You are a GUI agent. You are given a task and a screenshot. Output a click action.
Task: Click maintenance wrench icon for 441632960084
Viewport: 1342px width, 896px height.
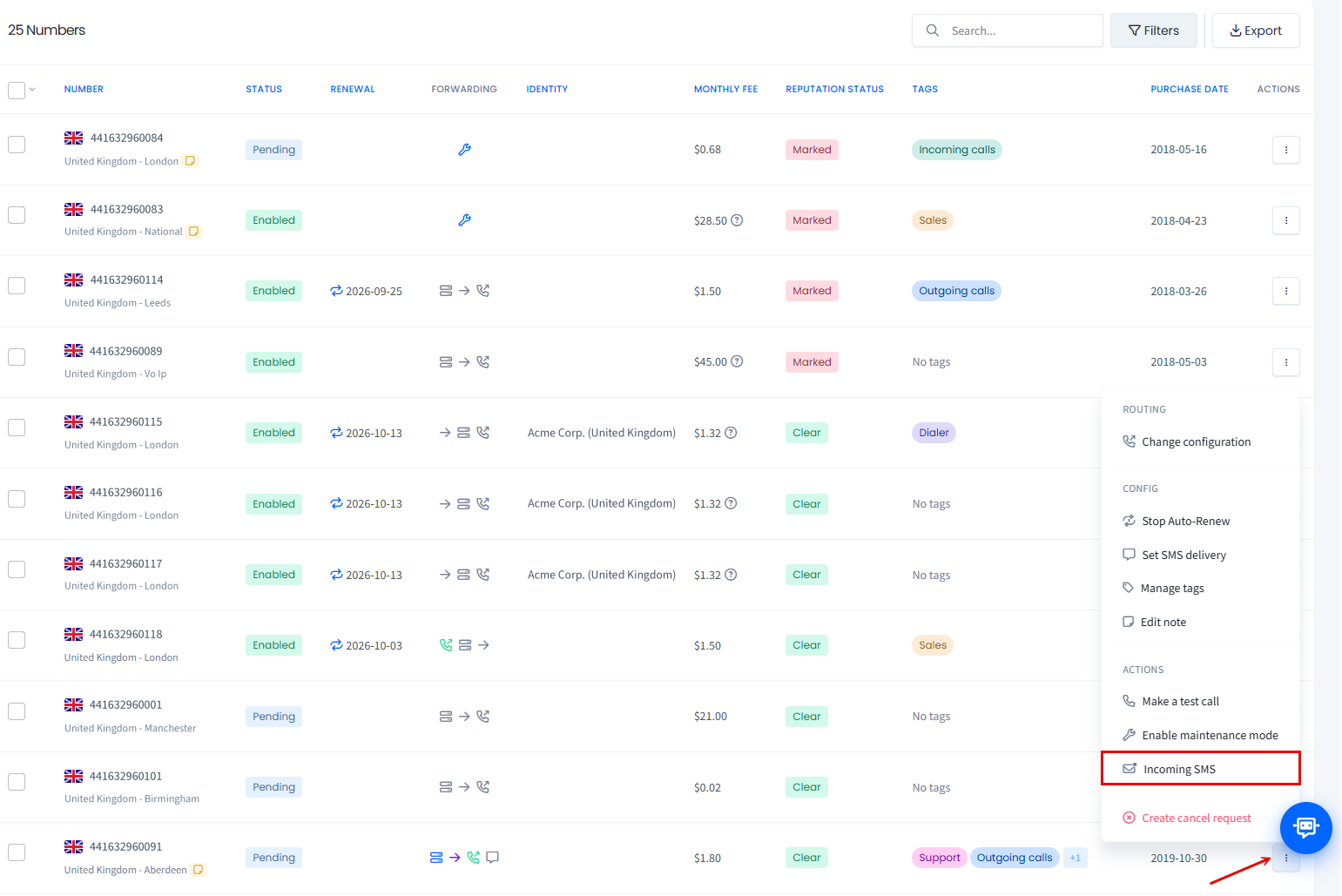tap(464, 150)
